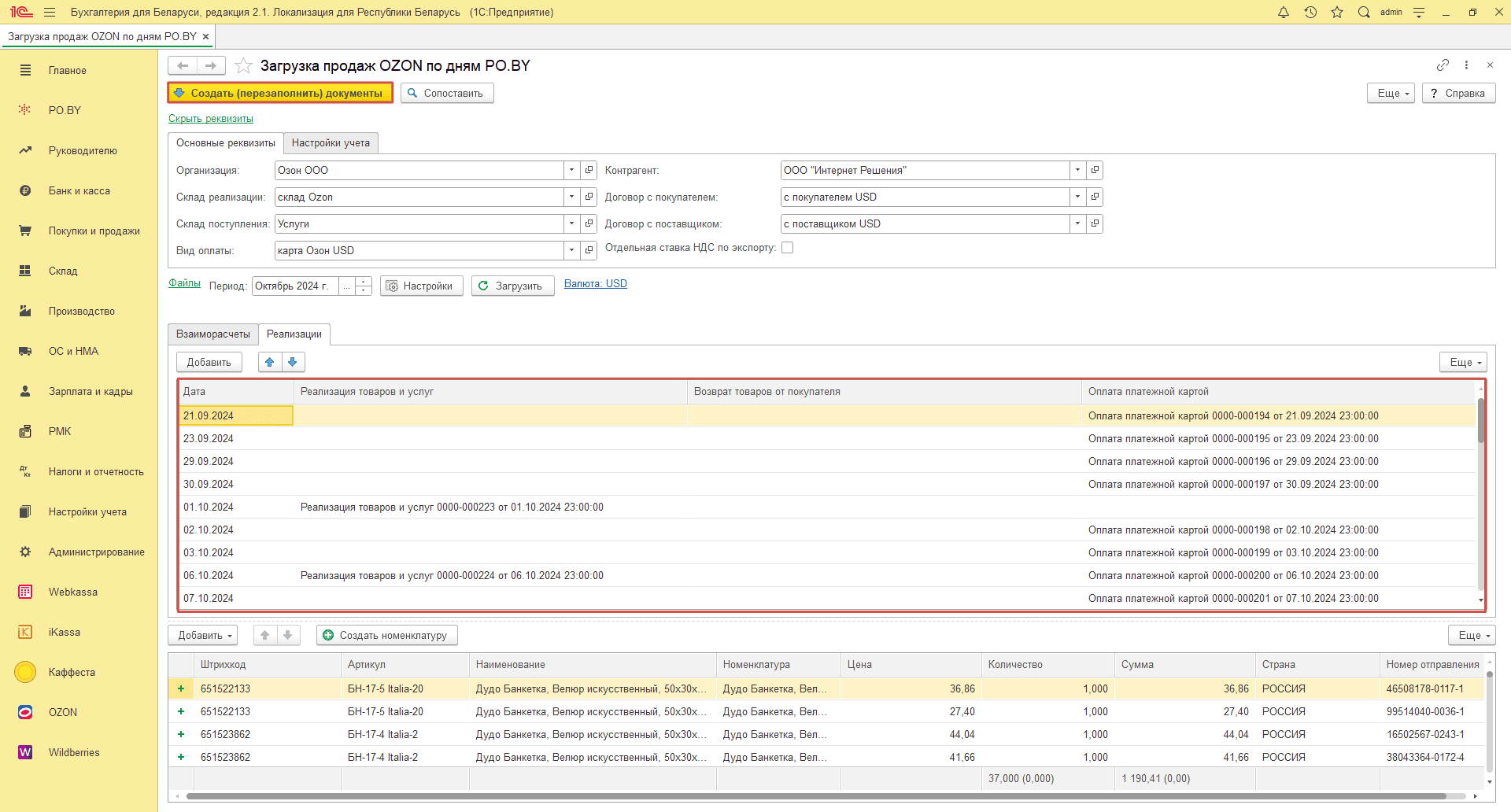Add this form to favorites star
This screenshot has width=1511, height=812.
pyautogui.click(x=244, y=65)
